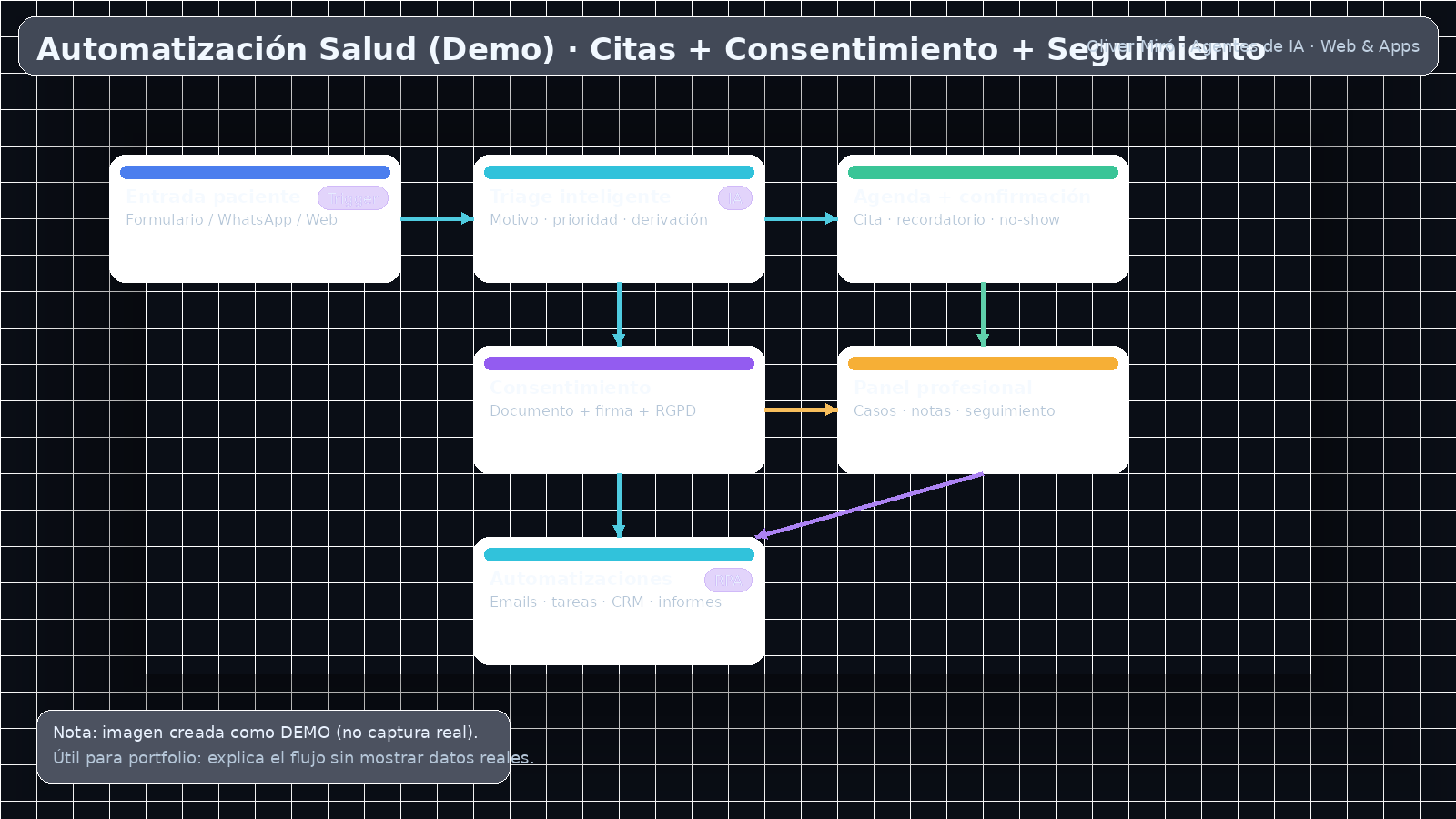1456x819 pixels.
Task: Open the Web & Apps header item
Action: pyautogui.click(x=1370, y=45)
